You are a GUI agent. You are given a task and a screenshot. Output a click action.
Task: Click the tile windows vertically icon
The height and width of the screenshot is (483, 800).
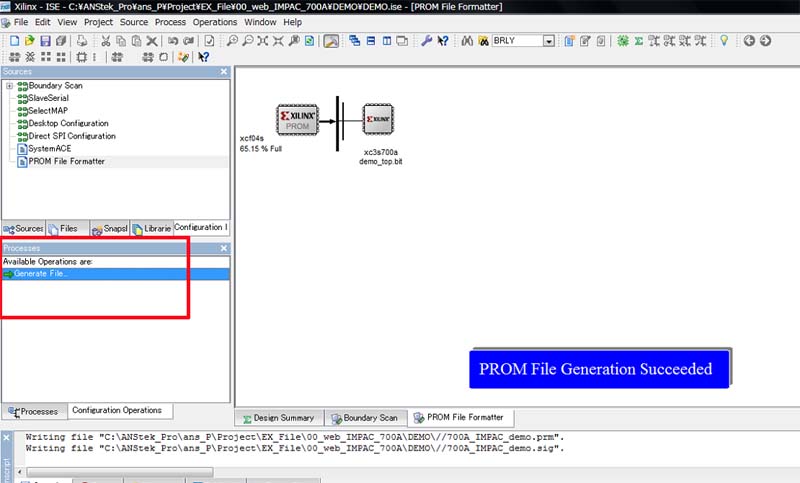[x=387, y=41]
